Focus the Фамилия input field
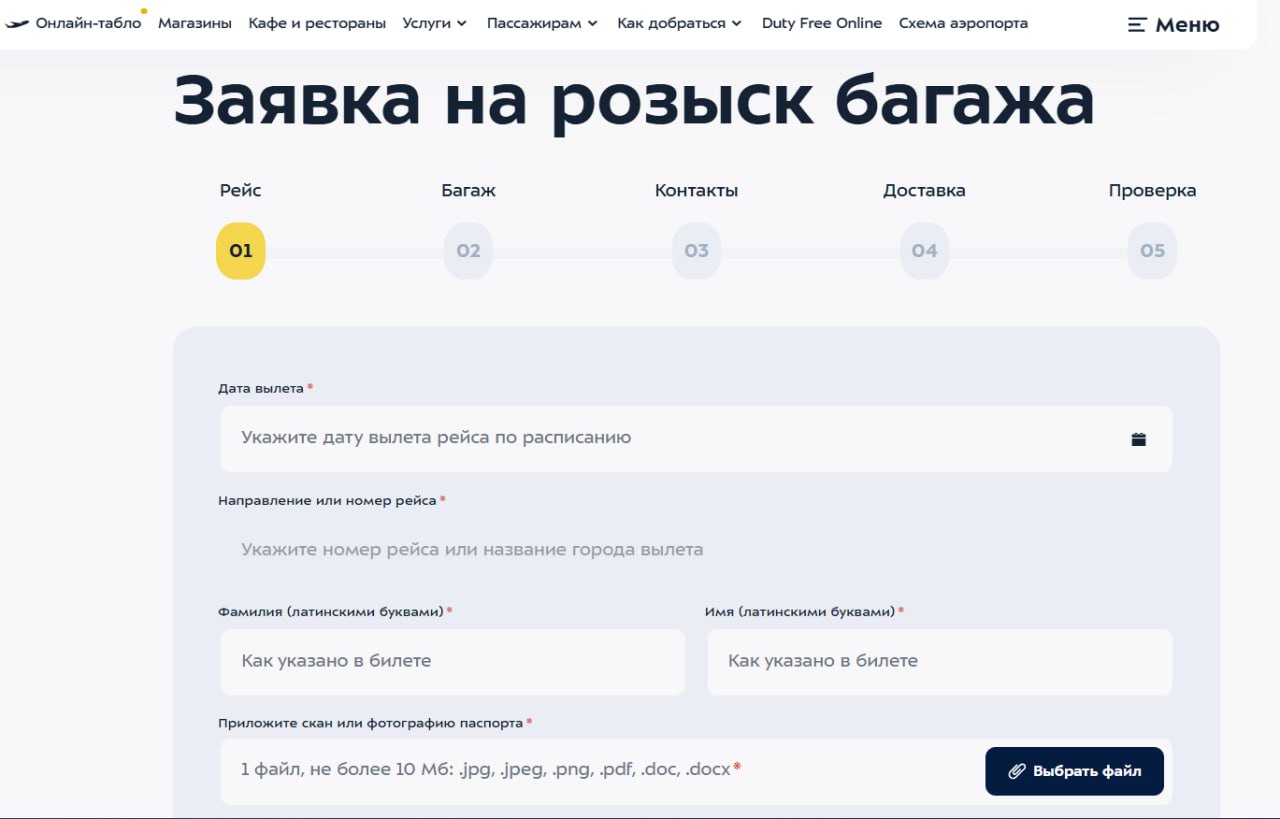The height and width of the screenshot is (819, 1280). [x=453, y=662]
